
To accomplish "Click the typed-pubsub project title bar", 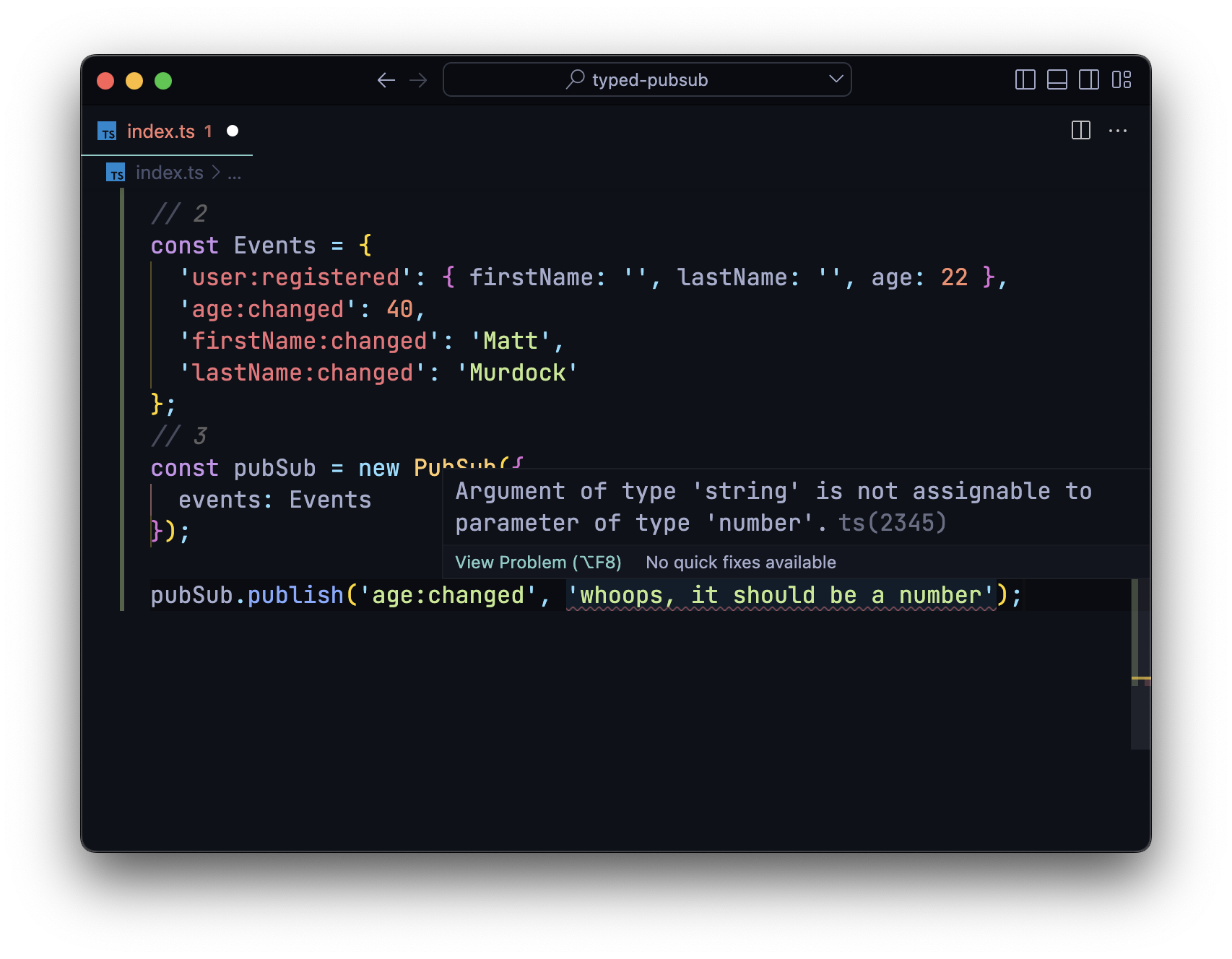I will click(648, 79).
